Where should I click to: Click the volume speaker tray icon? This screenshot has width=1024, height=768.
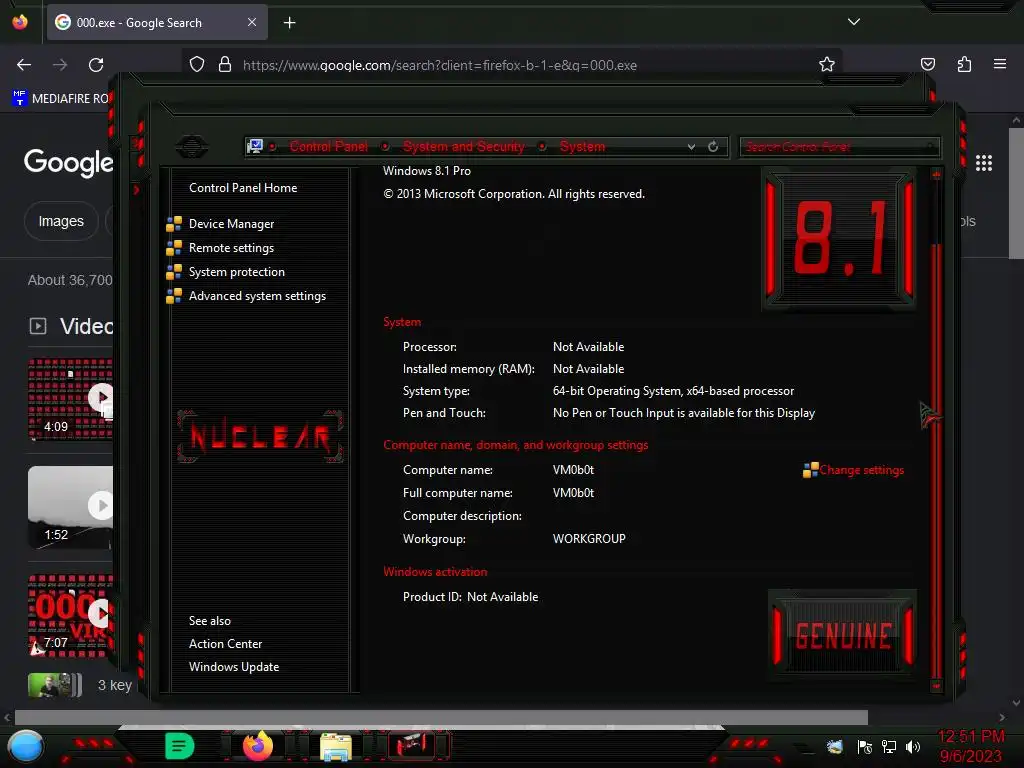913,746
